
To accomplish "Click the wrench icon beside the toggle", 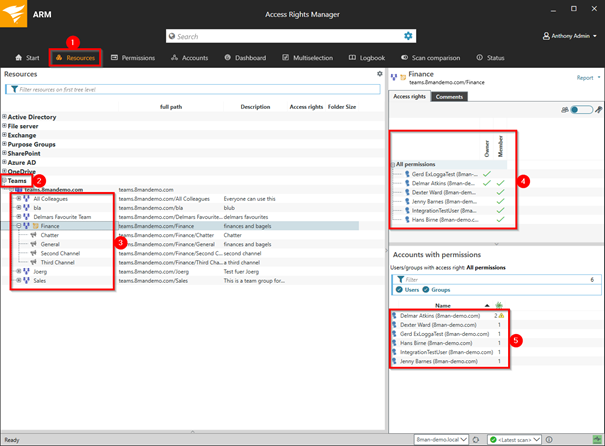I will pos(598,110).
